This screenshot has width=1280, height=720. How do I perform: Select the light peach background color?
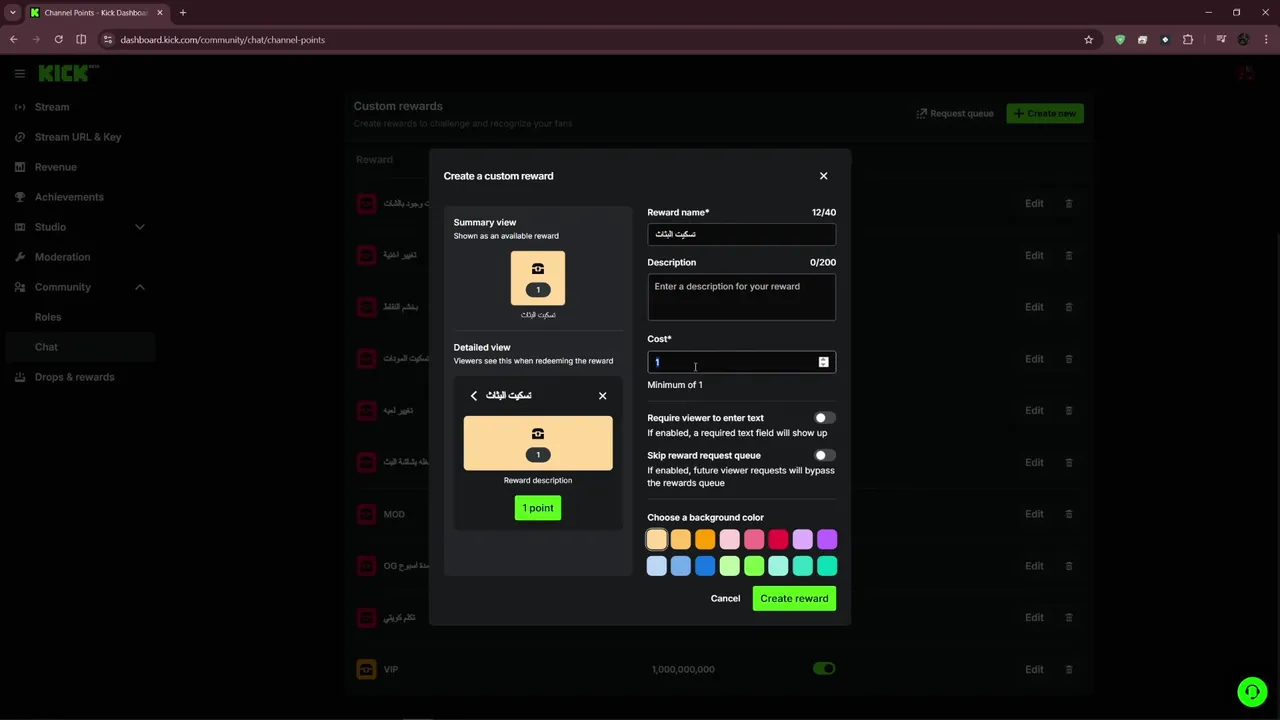[x=656, y=540]
